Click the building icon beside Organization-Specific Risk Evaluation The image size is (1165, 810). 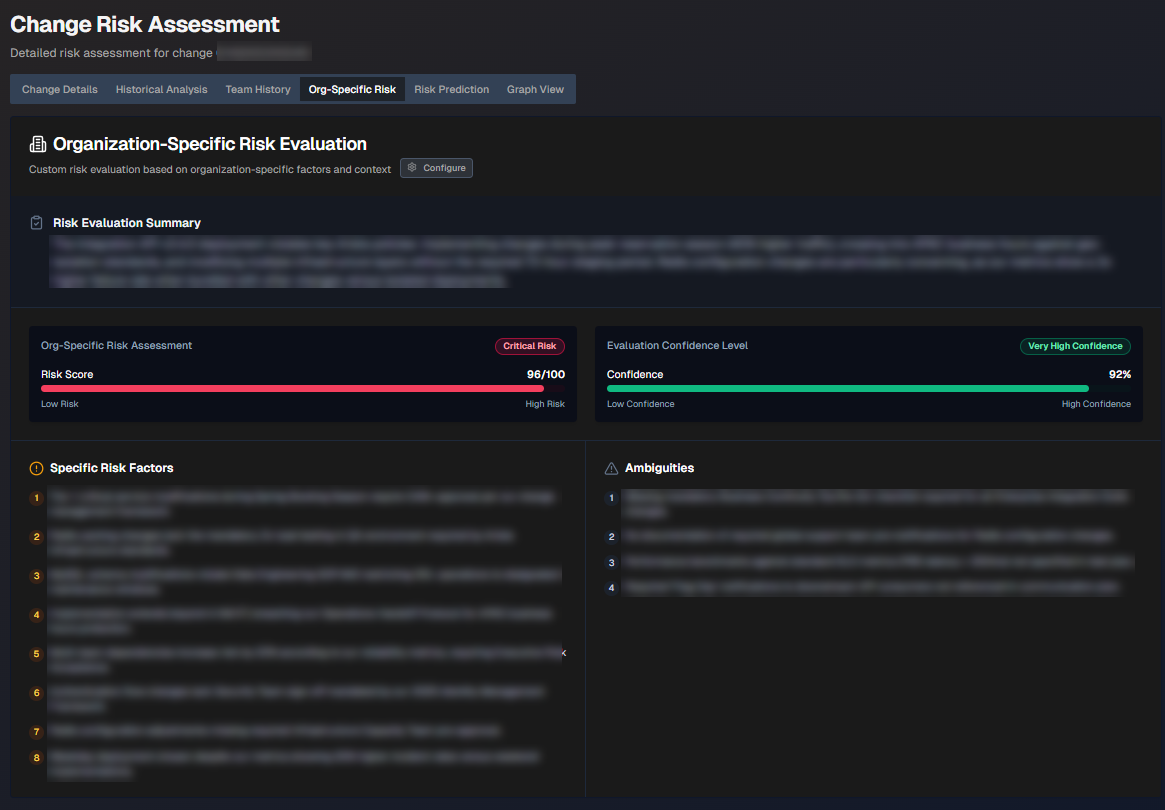click(x=38, y=144)
